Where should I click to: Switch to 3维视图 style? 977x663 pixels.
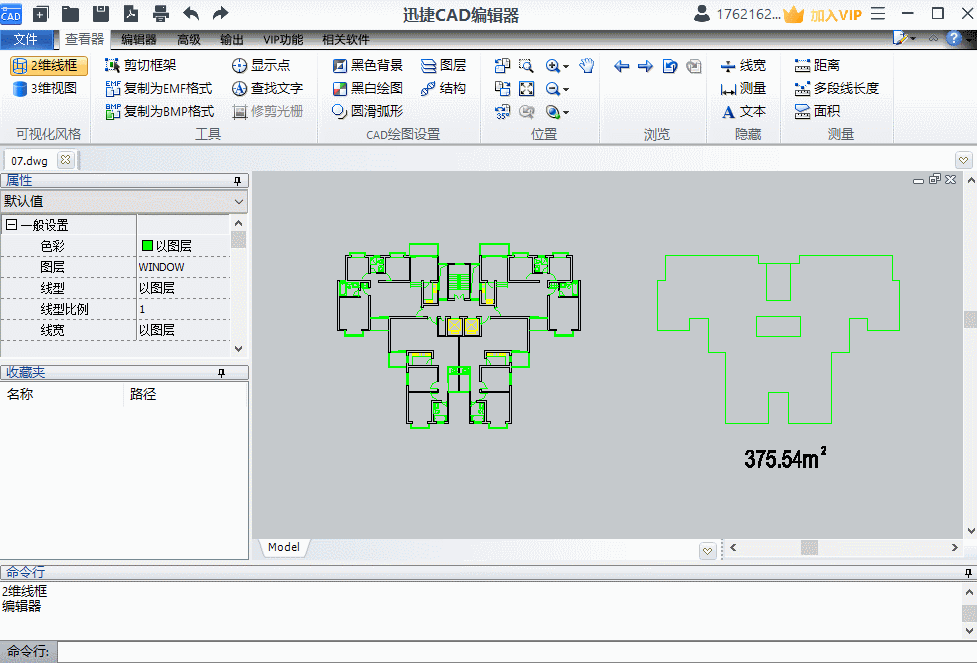click(x=46, y=88)
